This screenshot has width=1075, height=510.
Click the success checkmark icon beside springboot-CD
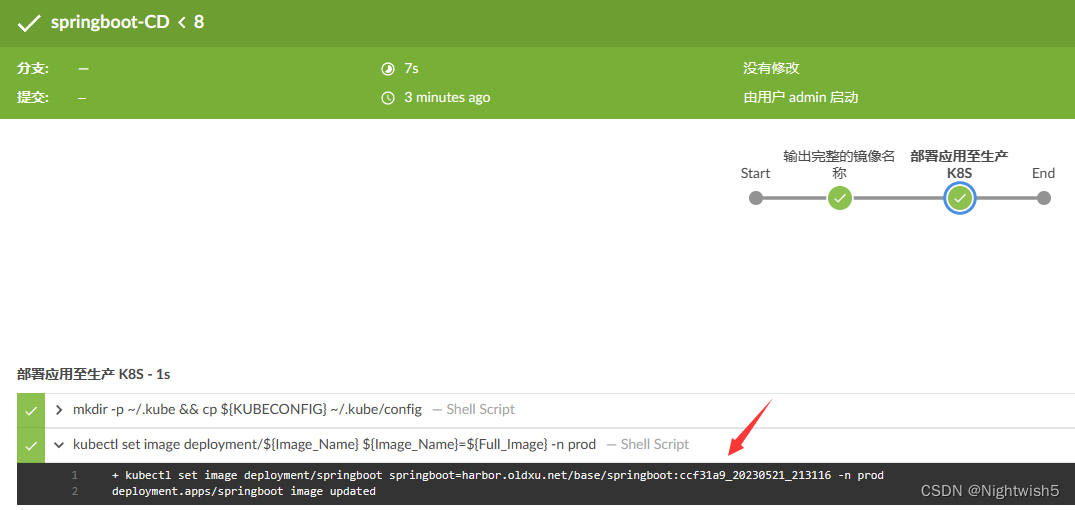point(29,23)
